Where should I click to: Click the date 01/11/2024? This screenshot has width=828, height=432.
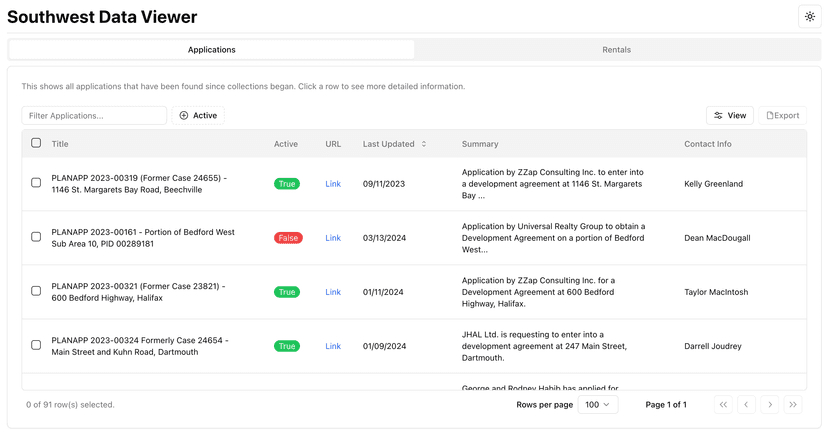coord(383,292)
